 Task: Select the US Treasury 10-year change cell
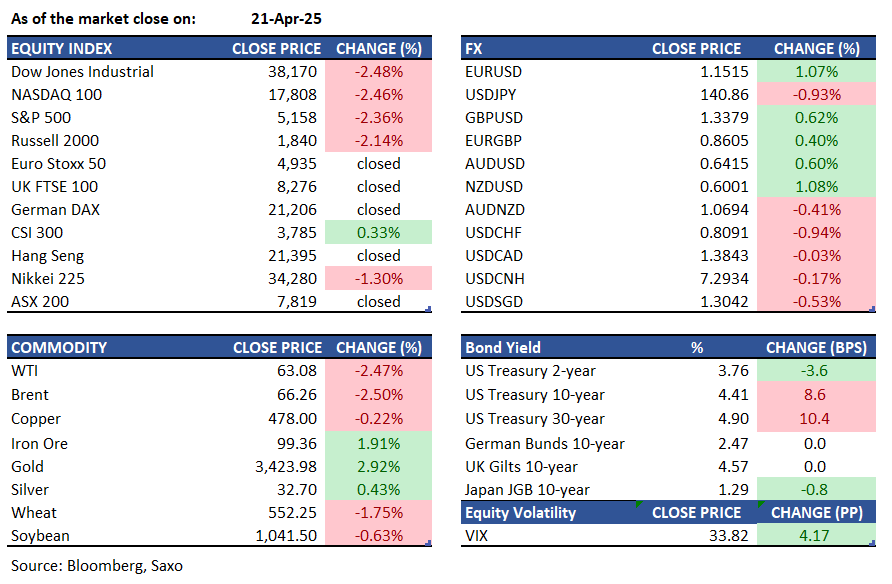(x=816, y=395)
